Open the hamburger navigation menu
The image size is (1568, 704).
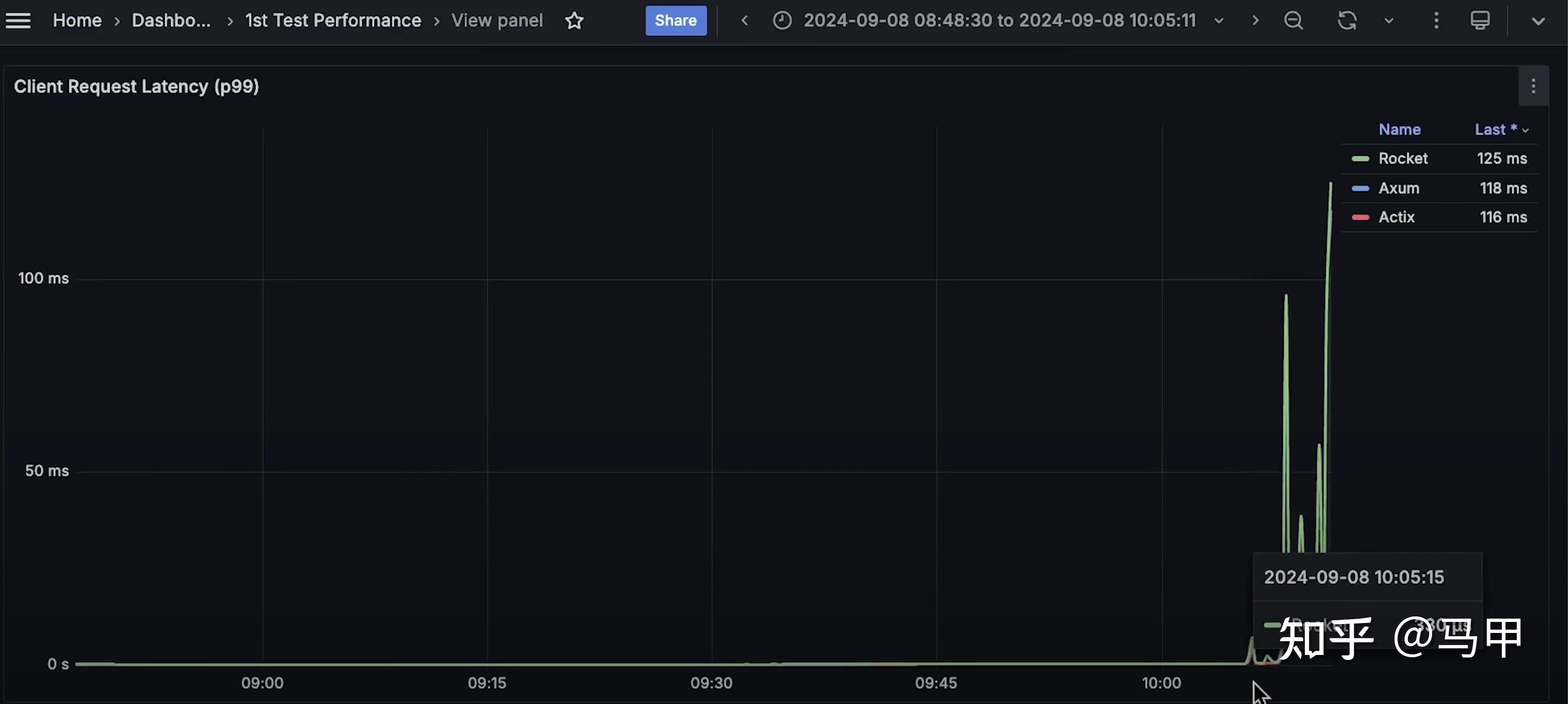18,21
